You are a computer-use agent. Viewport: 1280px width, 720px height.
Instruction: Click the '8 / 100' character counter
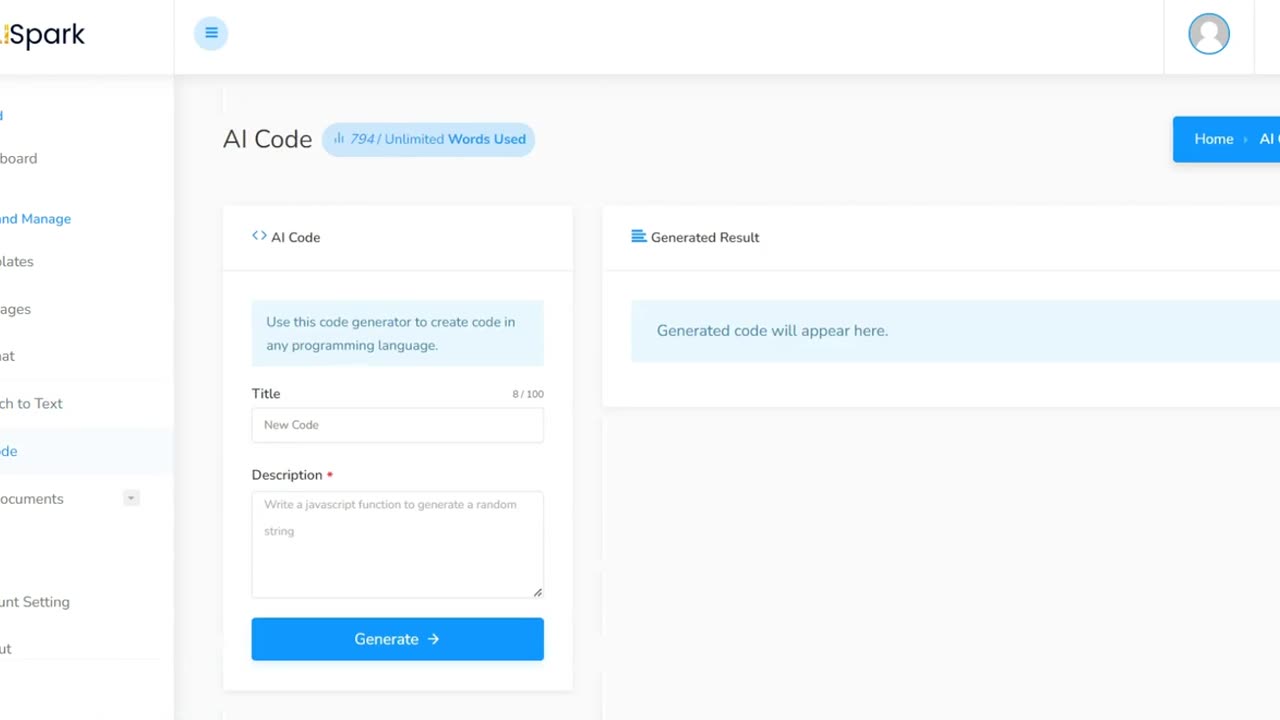(528, 394)
